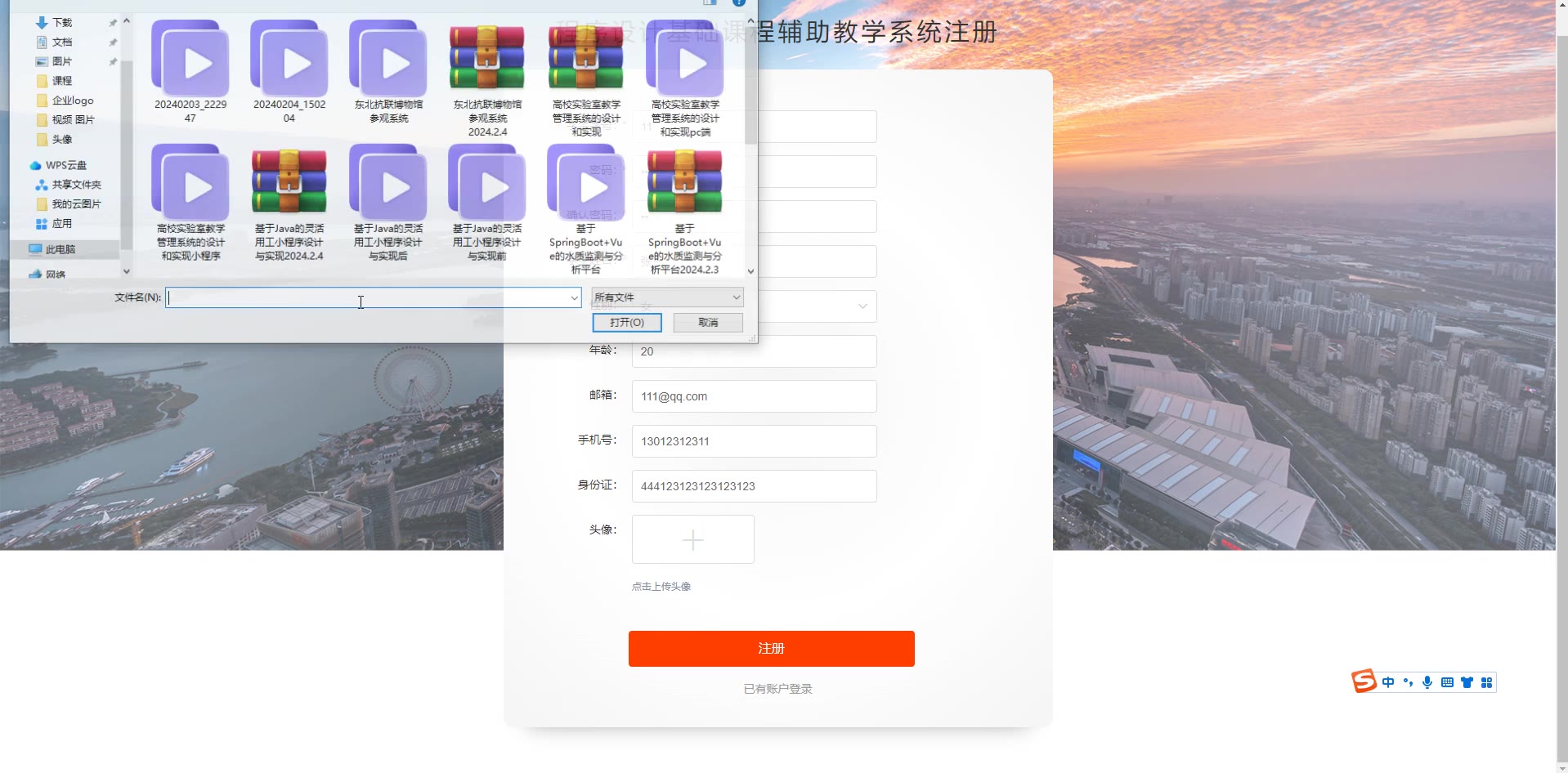Select the video 高校实验室教学管理系统的设计和实现小程序
The image size is (1568, 773).
pos(190,203)
